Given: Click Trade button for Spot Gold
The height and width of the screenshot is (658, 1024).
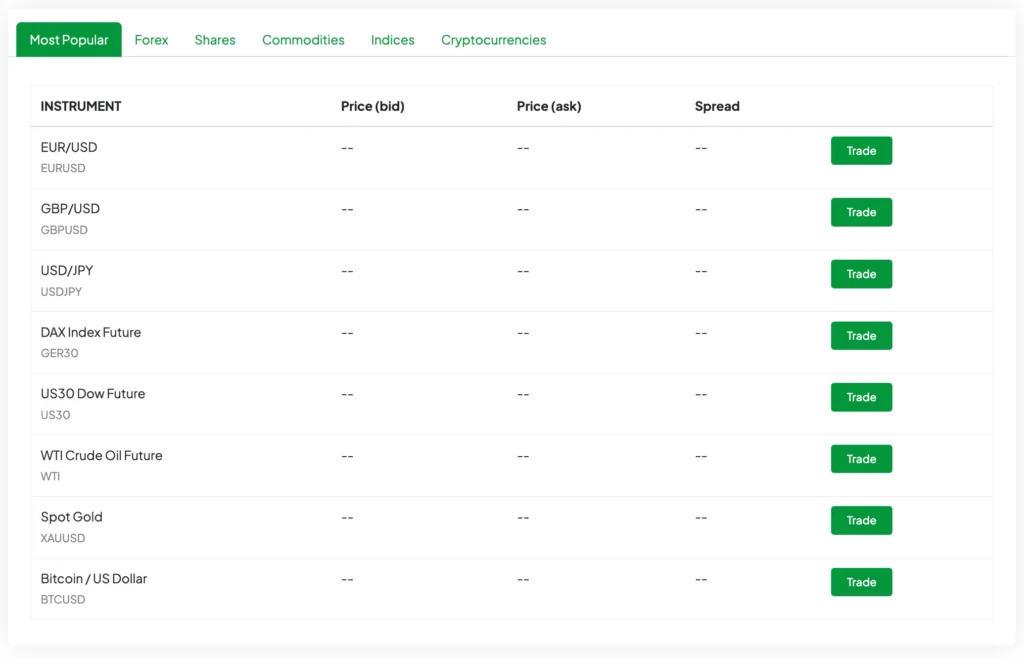Looking at the screenshot, I should [861, 520].
